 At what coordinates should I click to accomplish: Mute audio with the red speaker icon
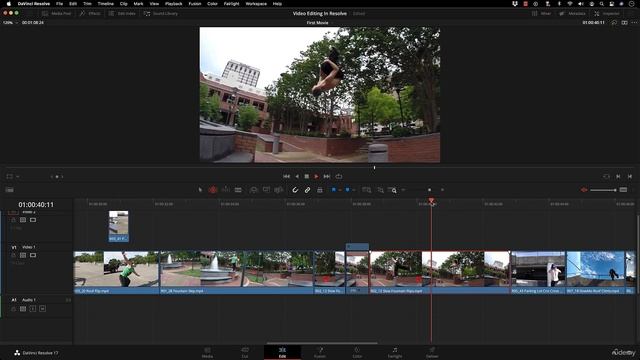click(x=584, y=190)
